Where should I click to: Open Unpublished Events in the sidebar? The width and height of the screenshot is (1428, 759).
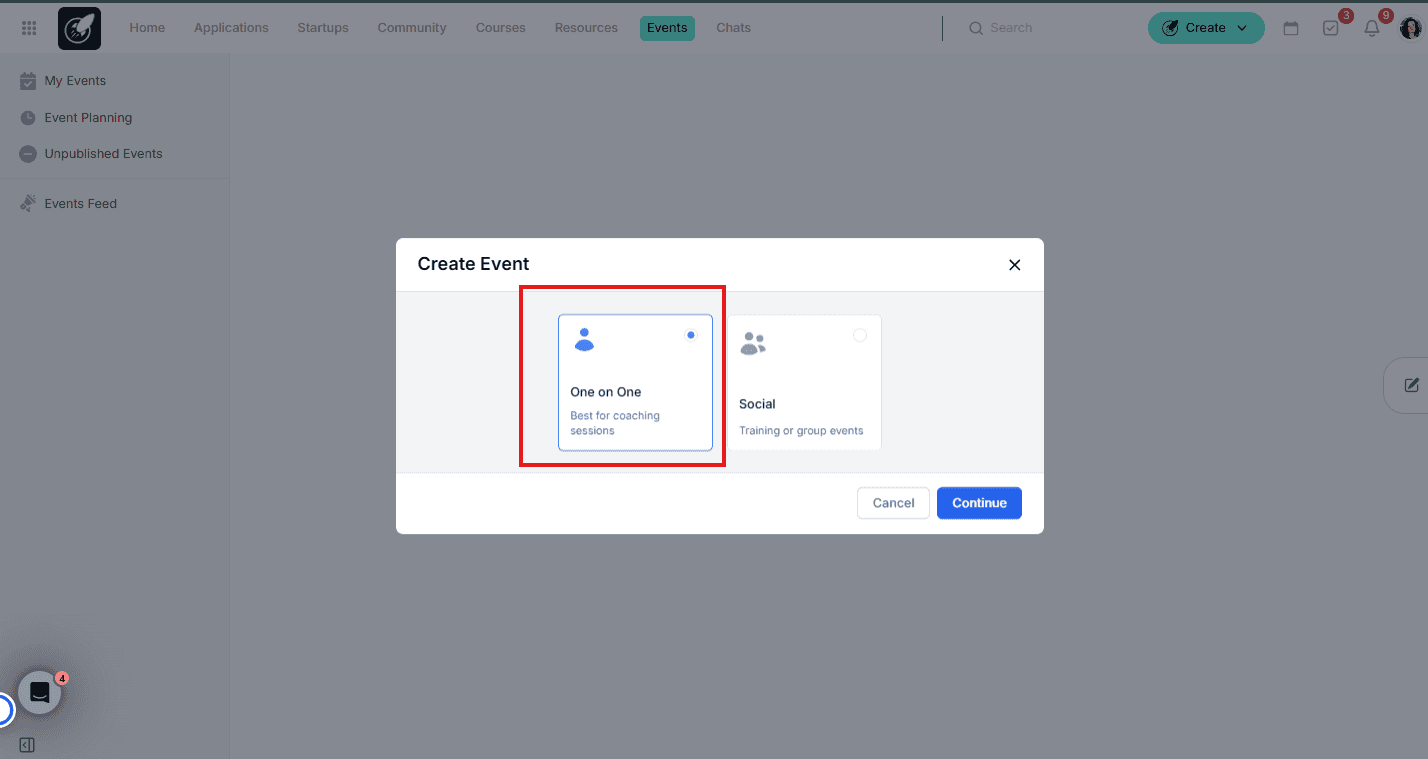pyautogui.click(x=103, y=154)
